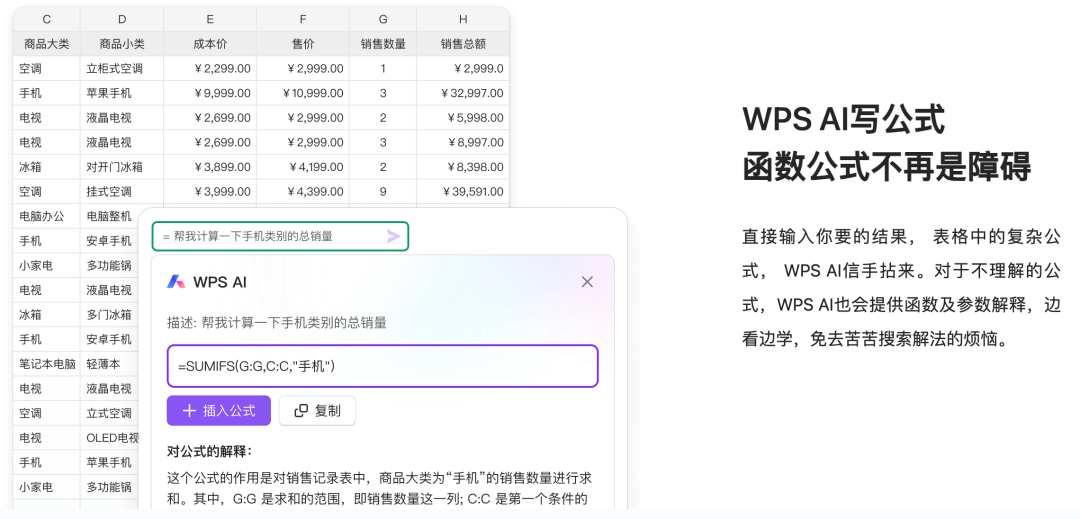Click the 销售数量 header cell
Viewport: 1080px width, 519px height.
point(383,44)
